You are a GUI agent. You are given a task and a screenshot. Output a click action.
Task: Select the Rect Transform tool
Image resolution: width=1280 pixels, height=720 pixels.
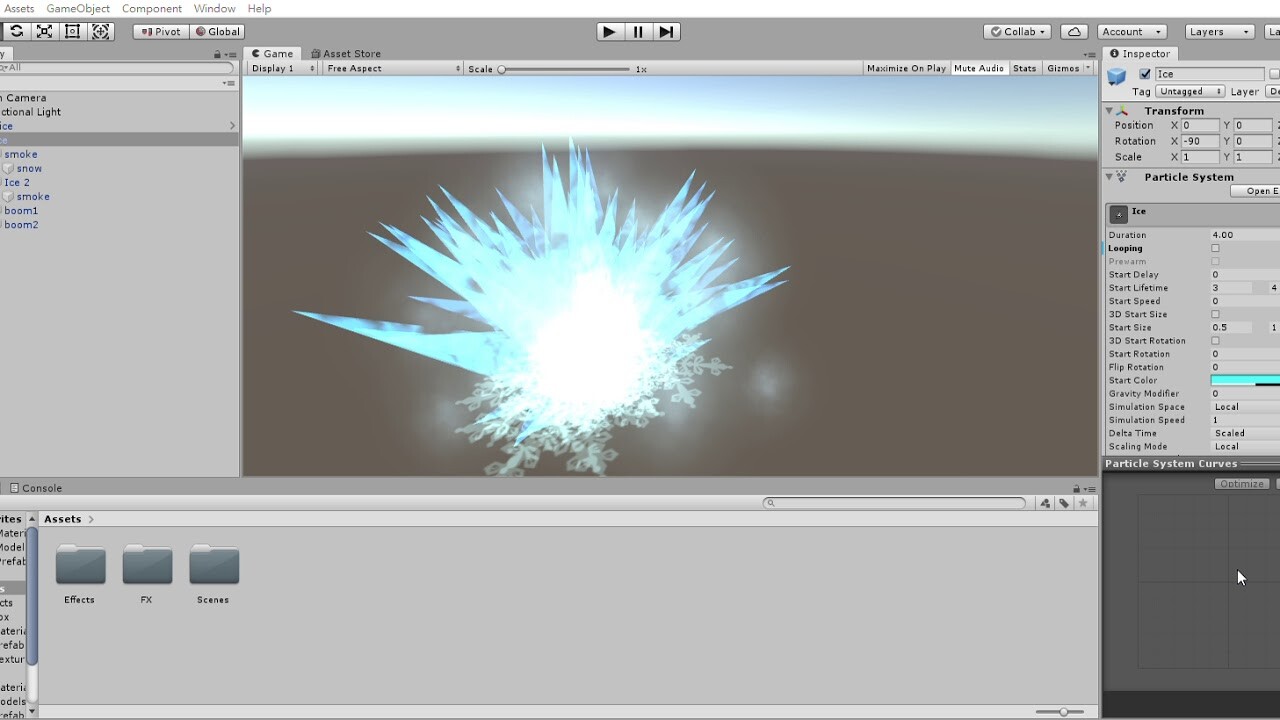72,31
